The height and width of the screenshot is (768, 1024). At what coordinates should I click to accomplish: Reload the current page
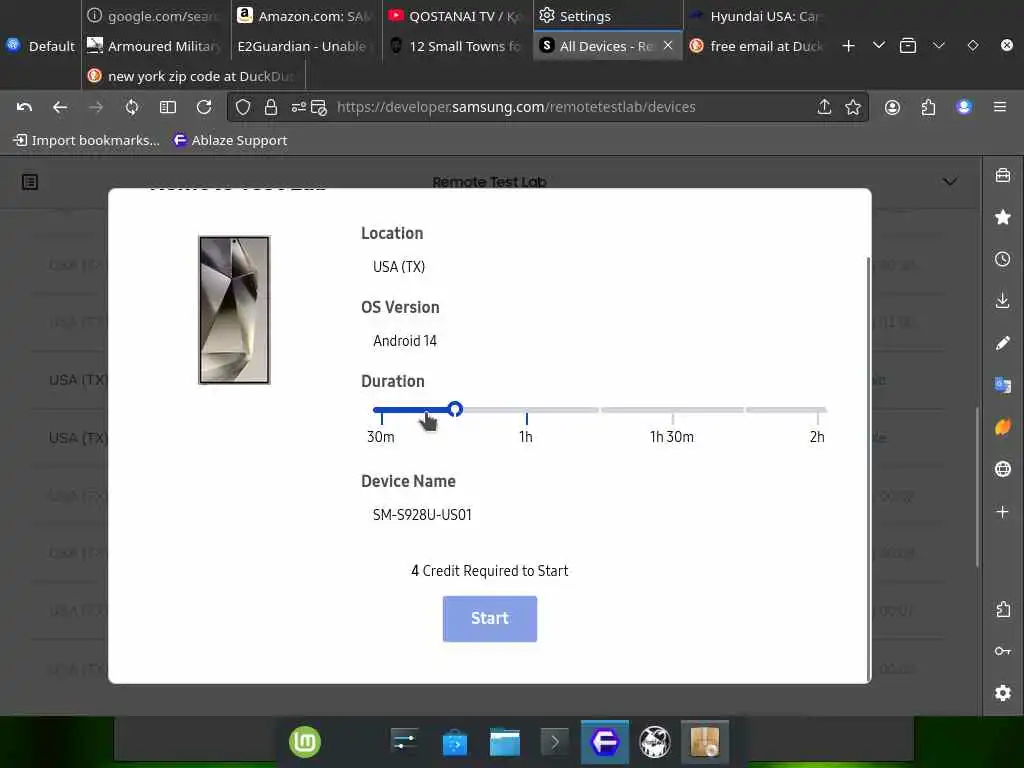(x=204, y=107)
